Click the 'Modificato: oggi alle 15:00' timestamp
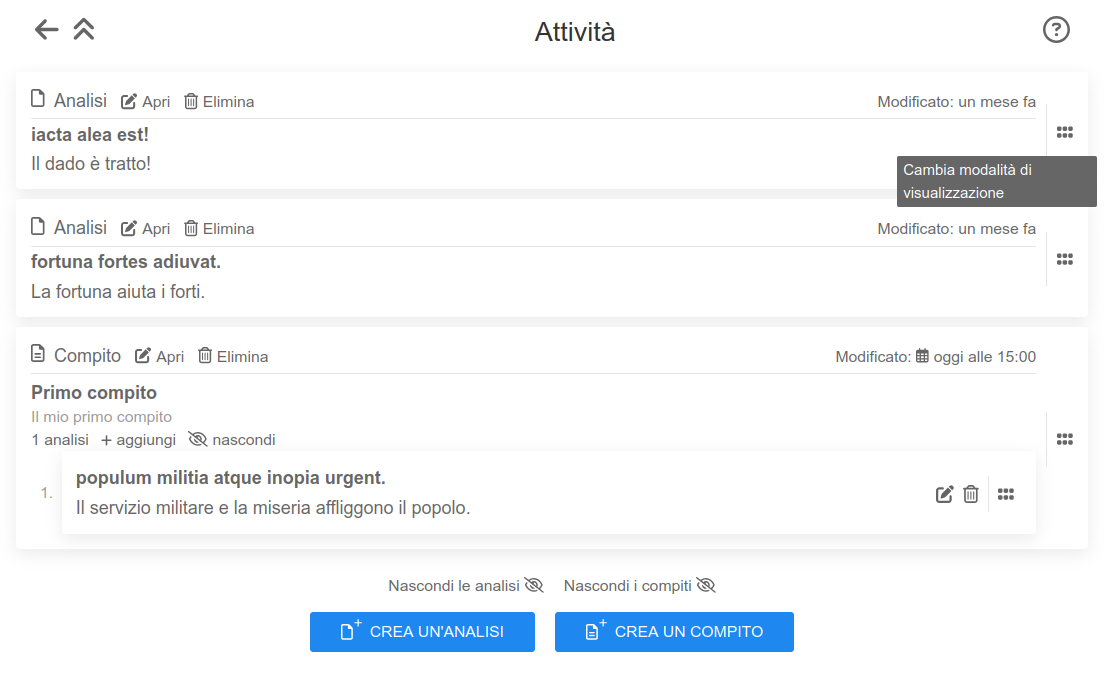 tap(936, 357)
